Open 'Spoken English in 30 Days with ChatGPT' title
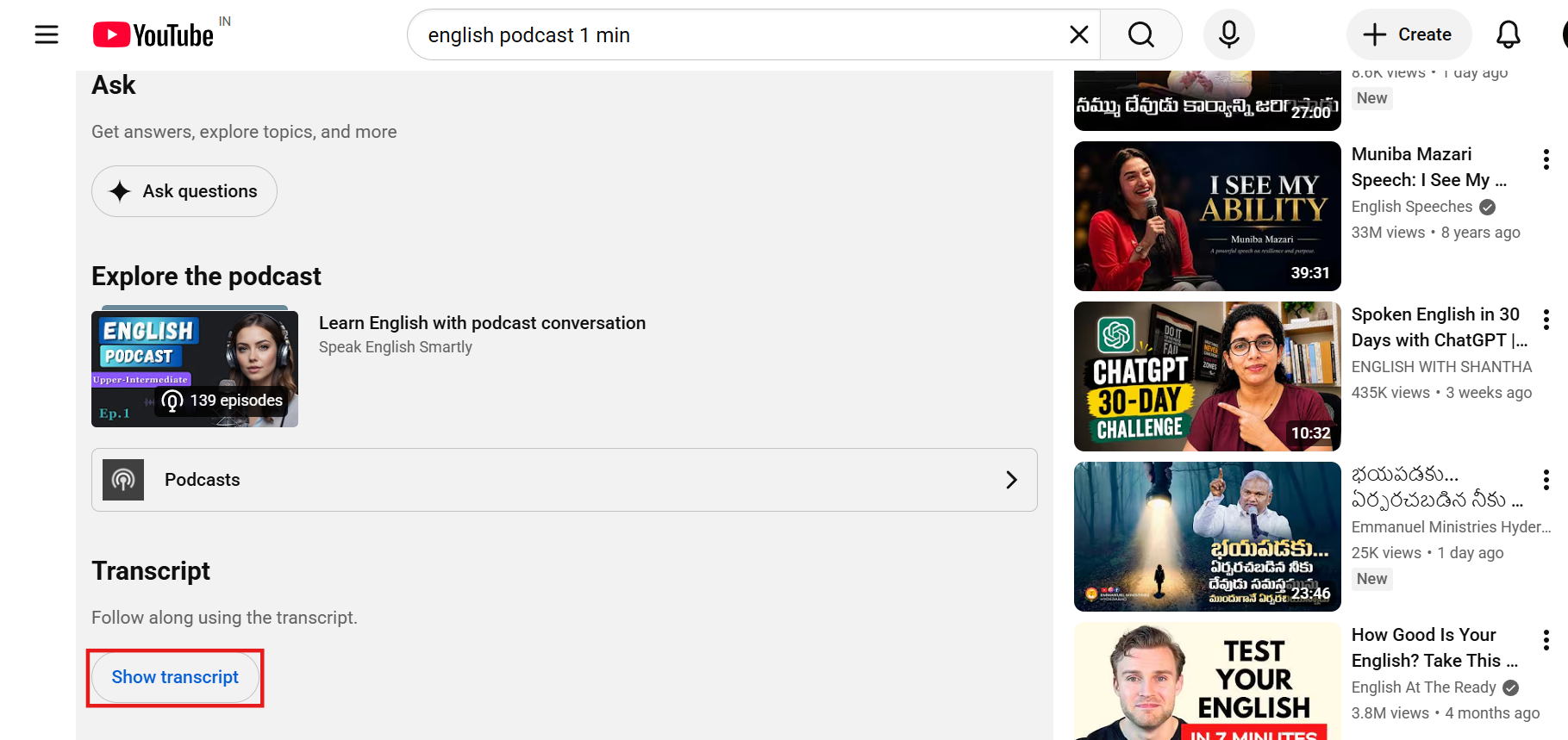Screen dimensions: 1568x740 point(1439,327)
